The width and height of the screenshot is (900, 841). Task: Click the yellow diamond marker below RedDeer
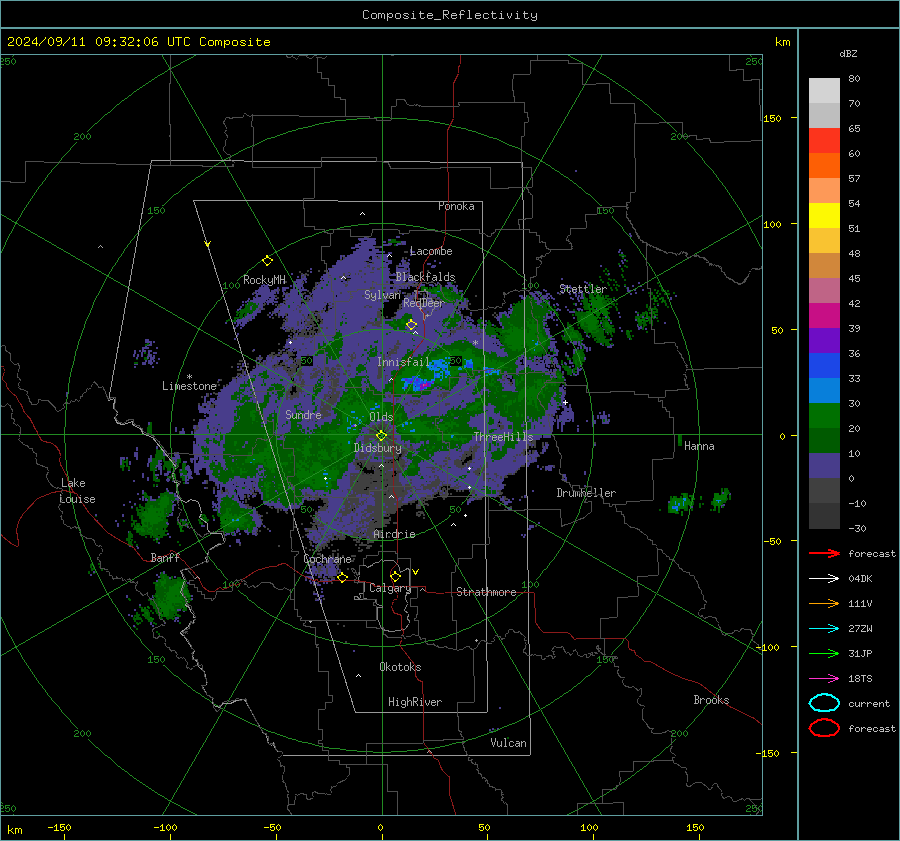411,325
